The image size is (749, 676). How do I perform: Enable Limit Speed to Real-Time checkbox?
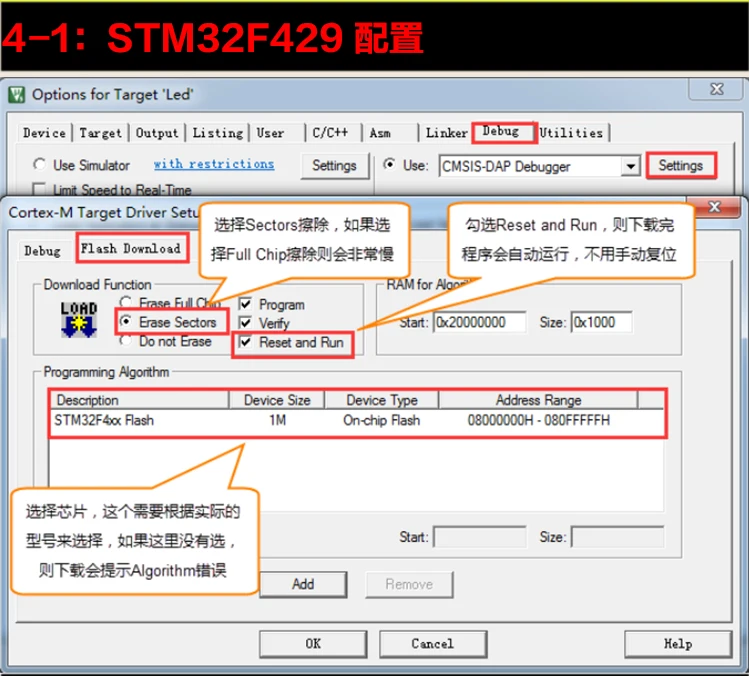(x=39, y=189)
